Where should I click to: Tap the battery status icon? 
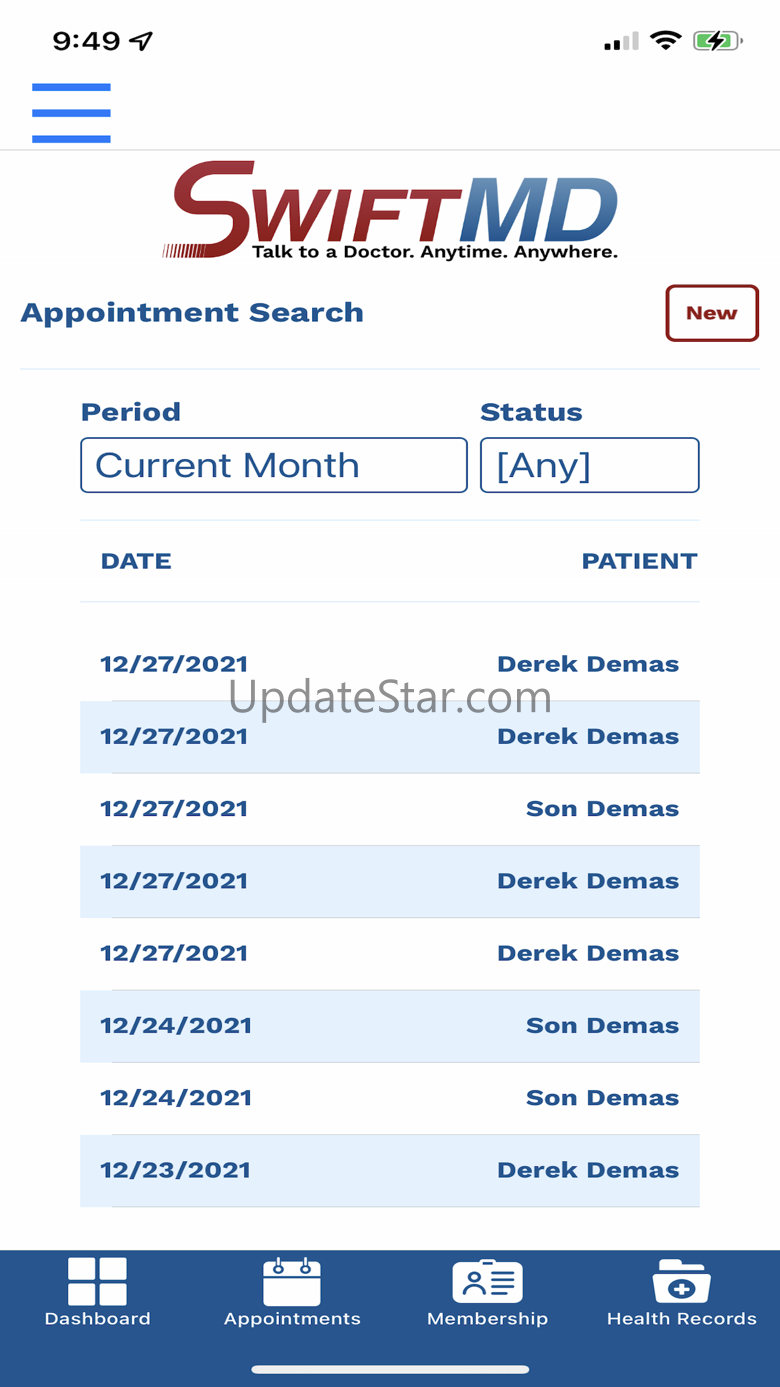click(x=718, y=41)
